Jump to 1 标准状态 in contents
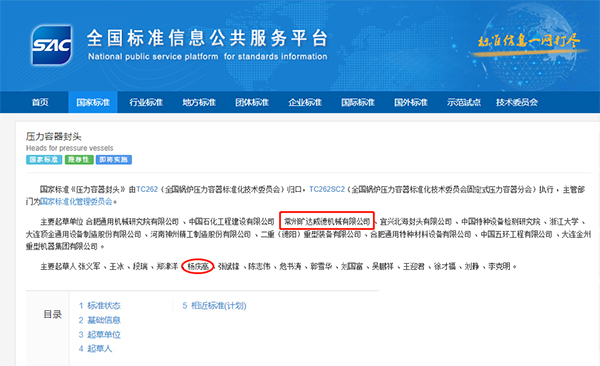The height and width of the screenshot is (366, 600). point(100,306)
